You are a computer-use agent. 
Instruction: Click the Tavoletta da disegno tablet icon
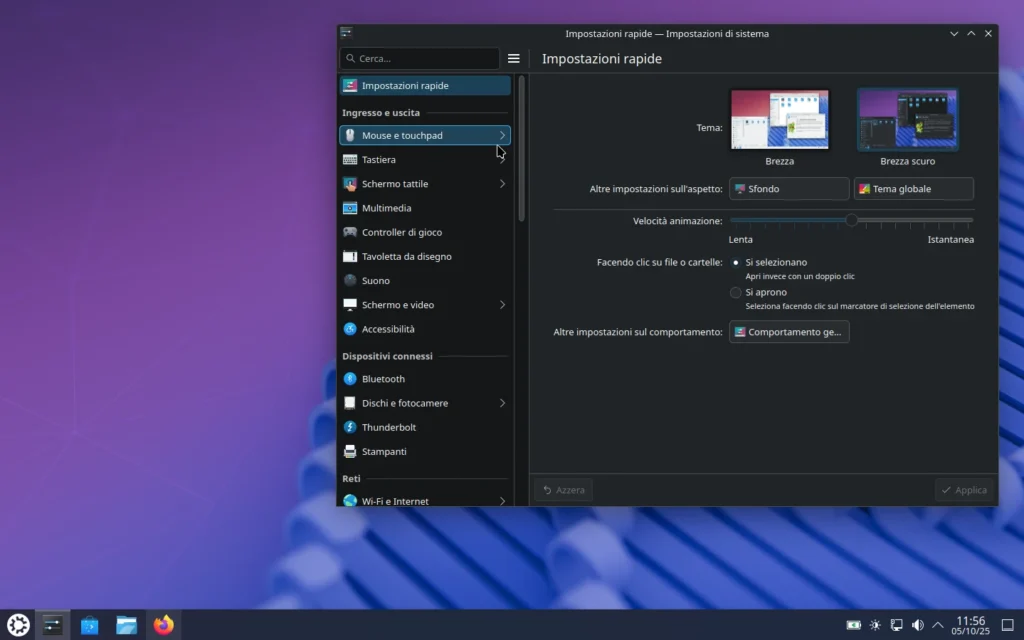pos(352,256)
